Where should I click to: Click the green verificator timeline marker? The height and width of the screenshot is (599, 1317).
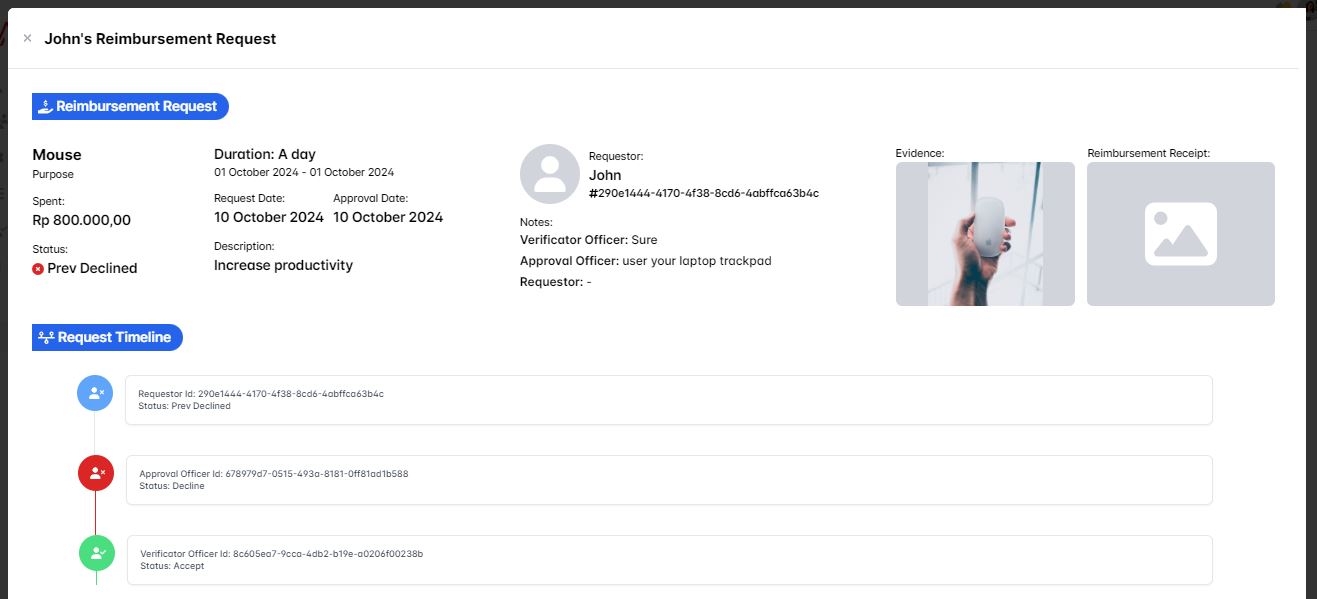click(97, 552)
